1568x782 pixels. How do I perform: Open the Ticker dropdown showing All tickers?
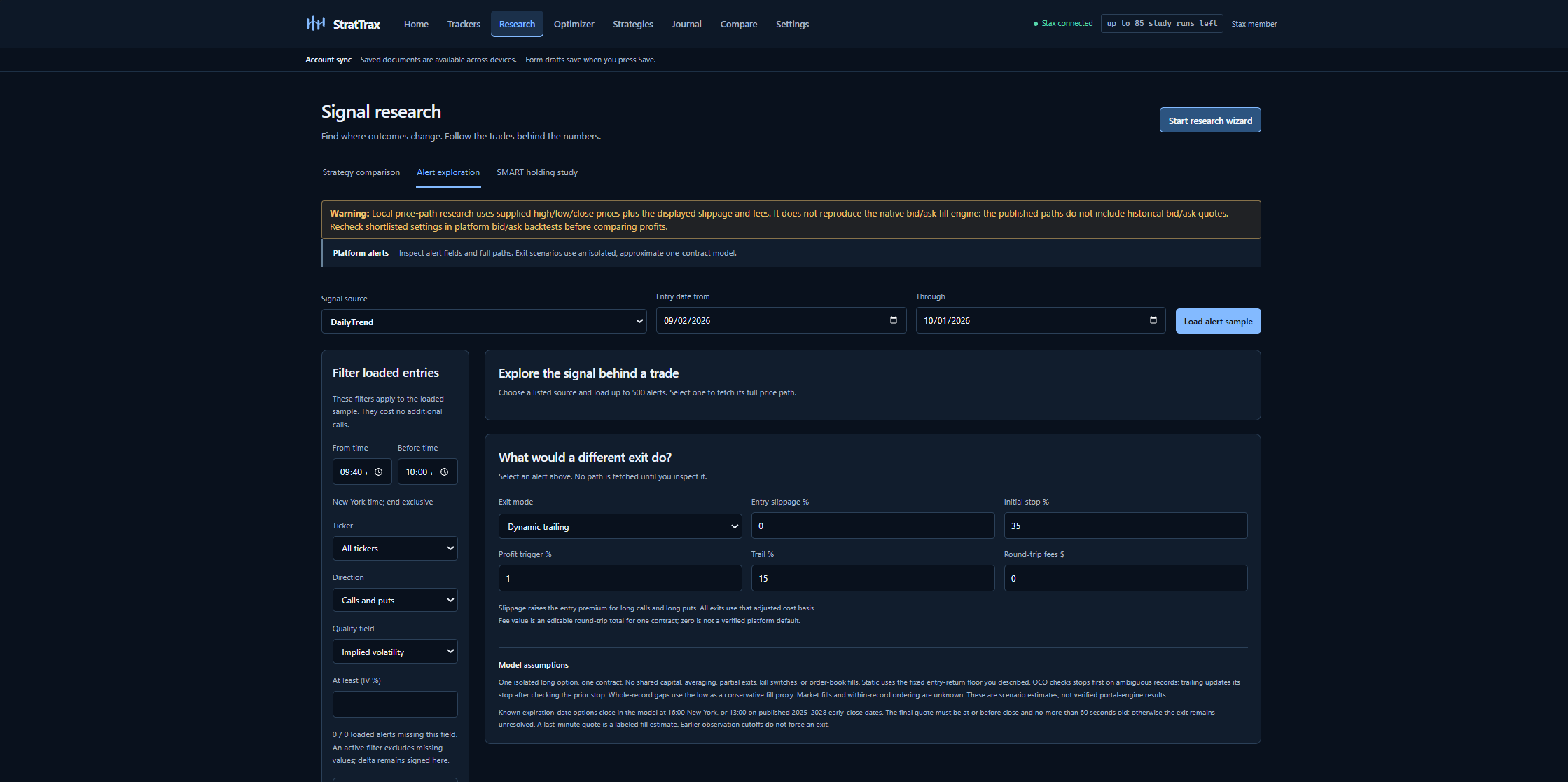(x=395, y=549)
